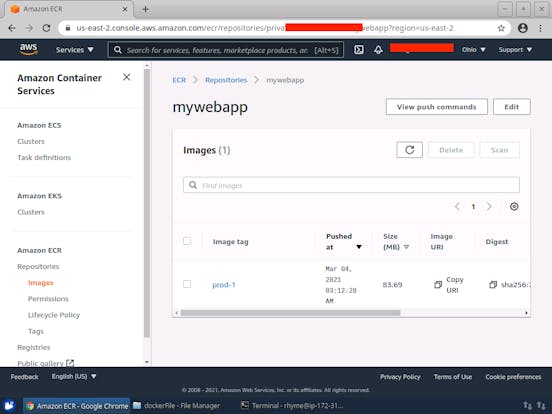The image size is (552, 414).
Task: Click the browser back arrow
Action: tap(12, 28)
